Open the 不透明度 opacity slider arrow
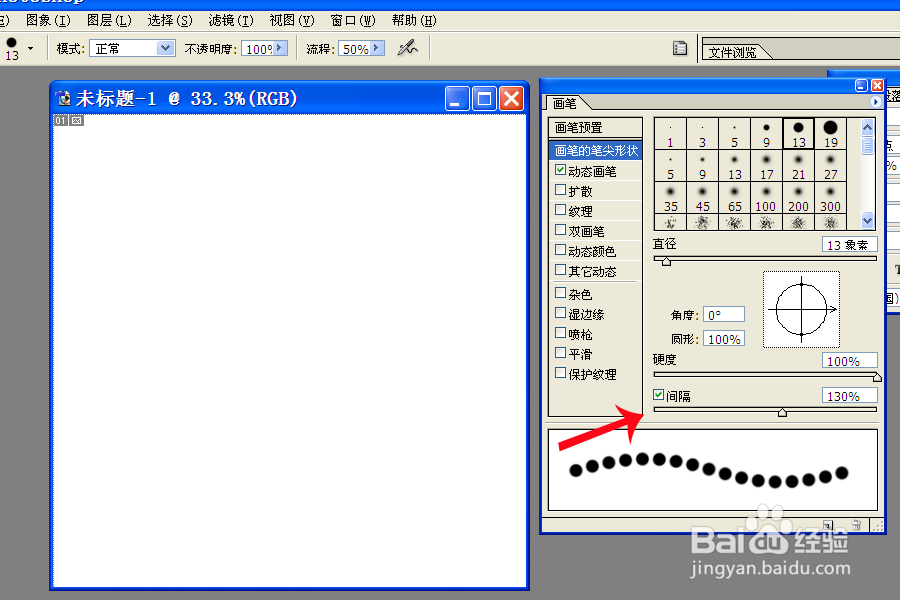The height and width of the screenshot is (600, 900). point(280,48)
